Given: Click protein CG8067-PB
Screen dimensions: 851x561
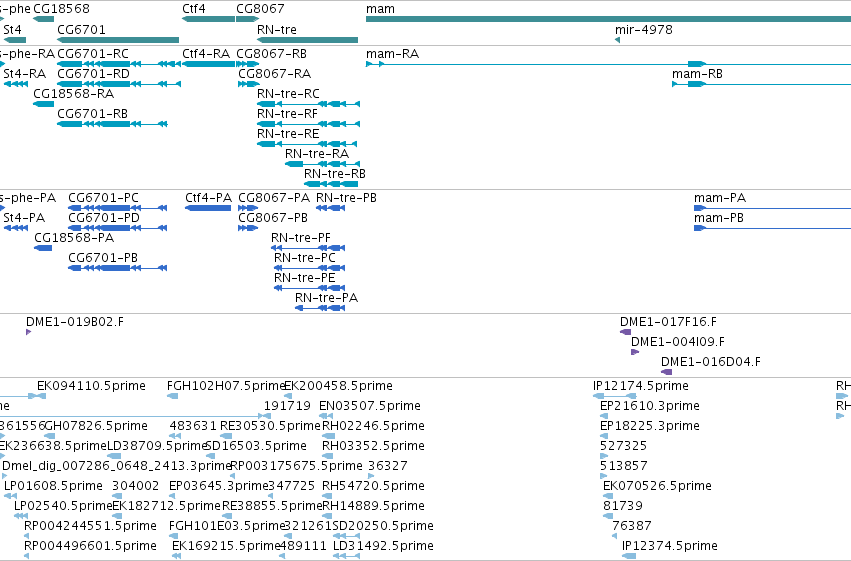Looking at the screenshot, I should [247, 228].
